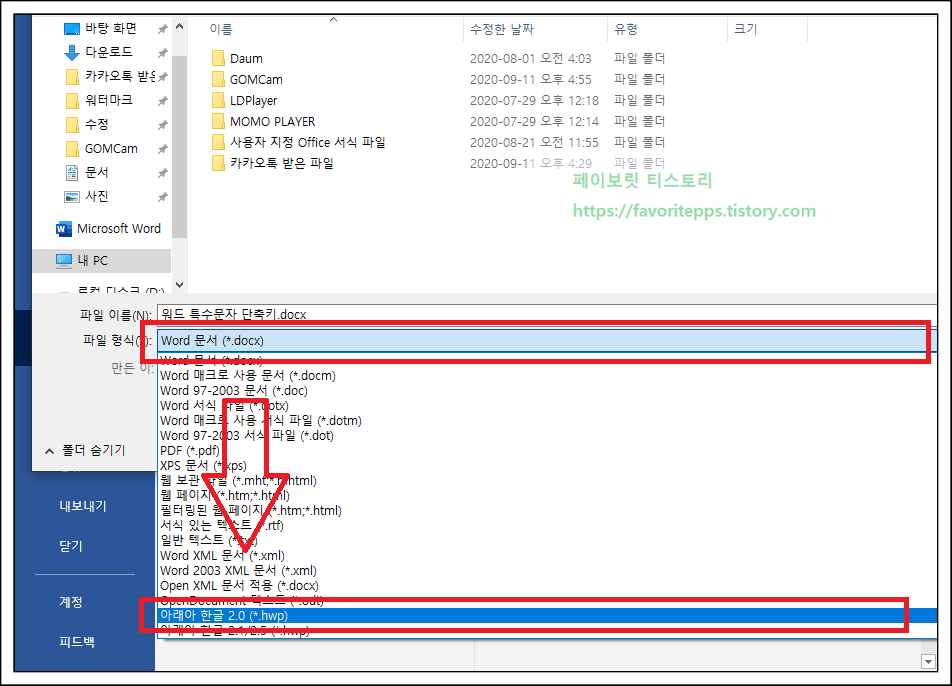Click the Daum folder date 2020-08-01 오전 4:03

[531, 58]
